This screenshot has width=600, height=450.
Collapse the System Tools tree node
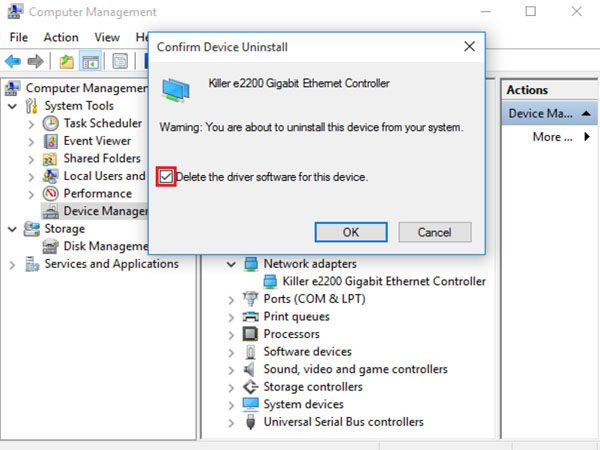[12, 106]
